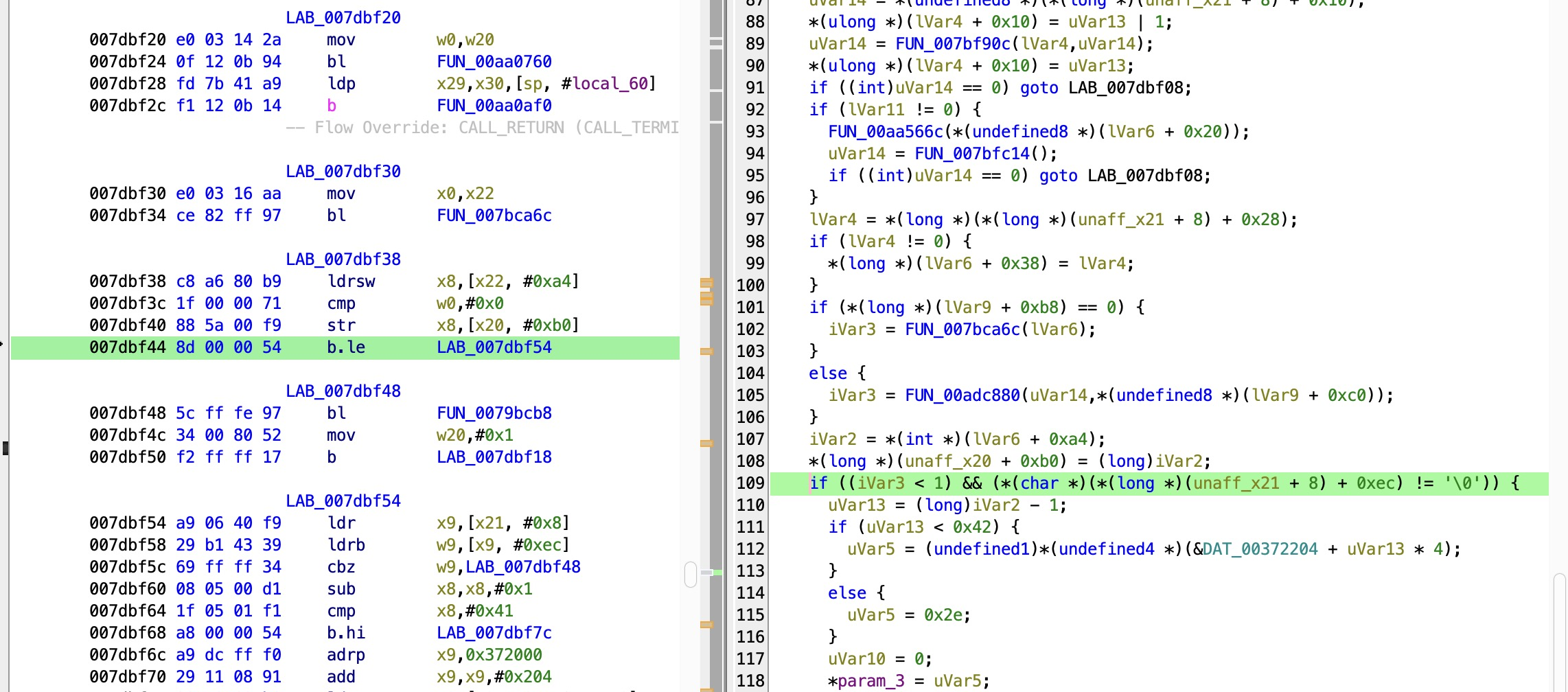Click the listing vertical scrollbar thumb
Image resolution: width=1568 pixels, height=692 pixels.
(x=691, y=574)
